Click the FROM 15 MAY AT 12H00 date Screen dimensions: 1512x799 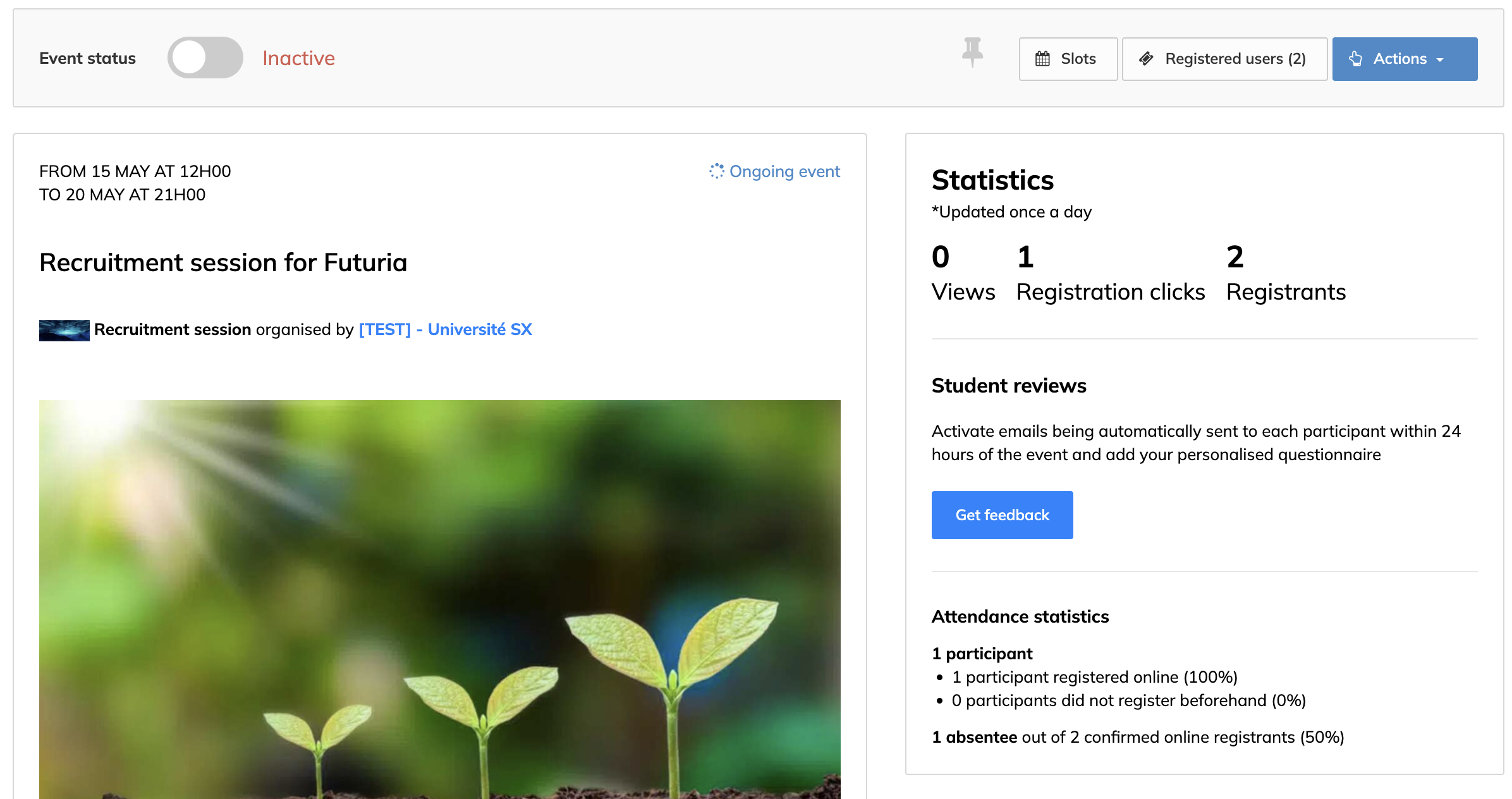[135, 171]
